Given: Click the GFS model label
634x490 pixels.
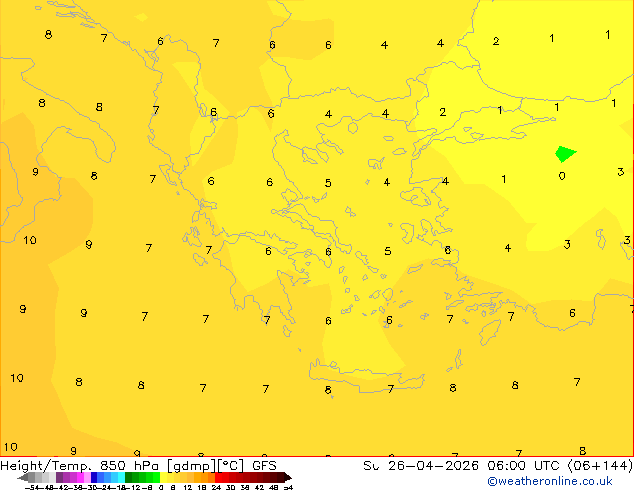Looking at the screenshot, I should 264,465.
